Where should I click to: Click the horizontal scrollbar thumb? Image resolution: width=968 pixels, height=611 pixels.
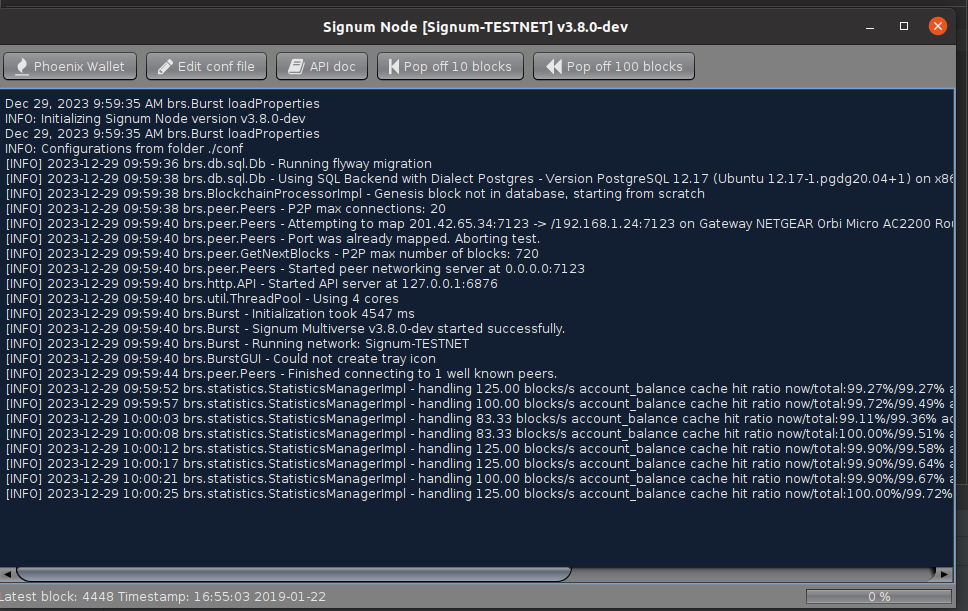point(293,574)
